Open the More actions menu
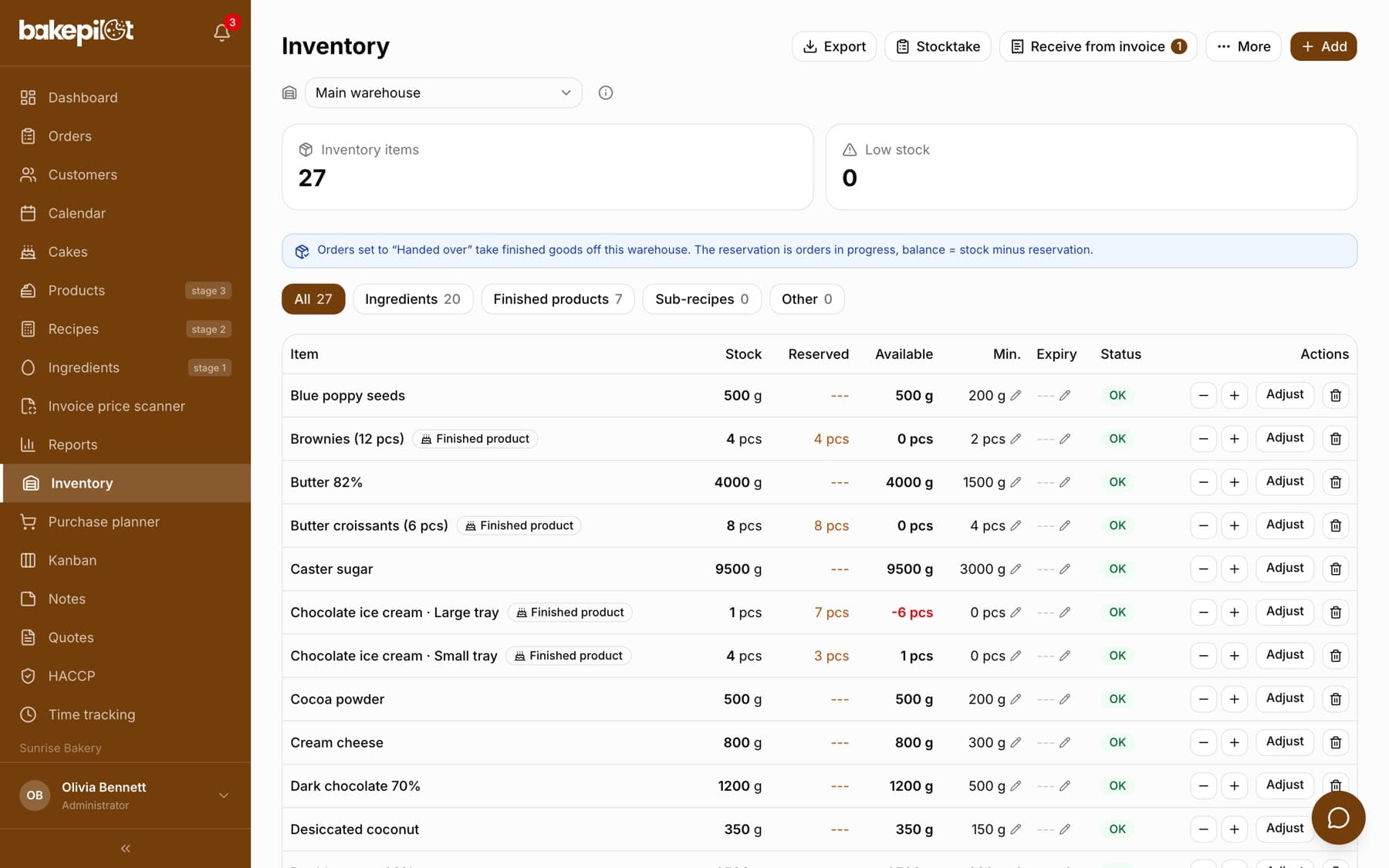The width and height of the screenshot is (1389, 868). (1243, 46)
